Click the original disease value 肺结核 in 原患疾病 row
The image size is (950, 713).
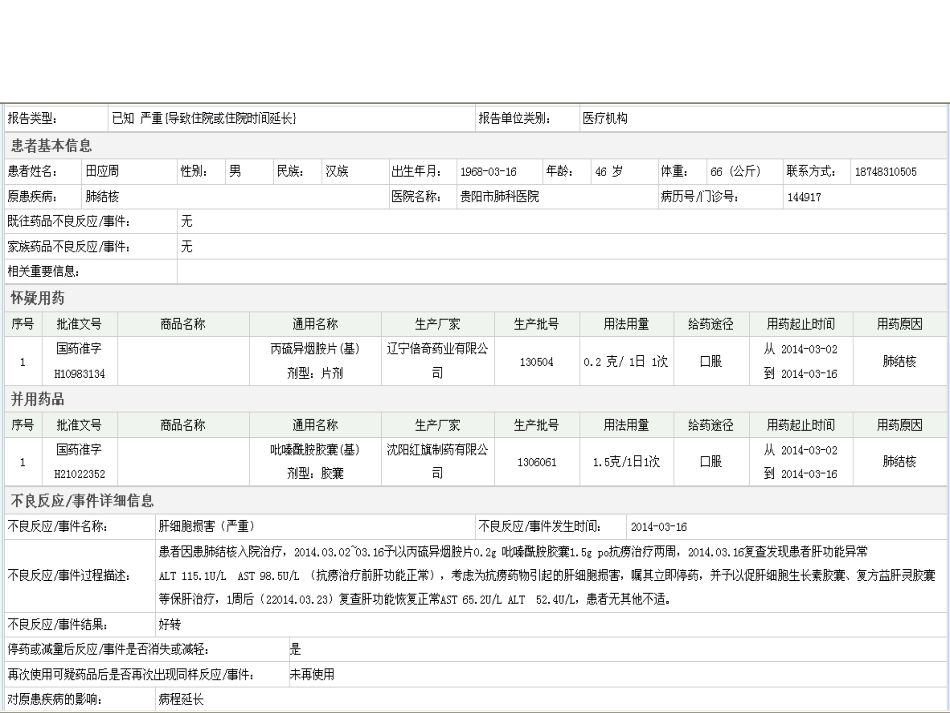coord(102,196)
